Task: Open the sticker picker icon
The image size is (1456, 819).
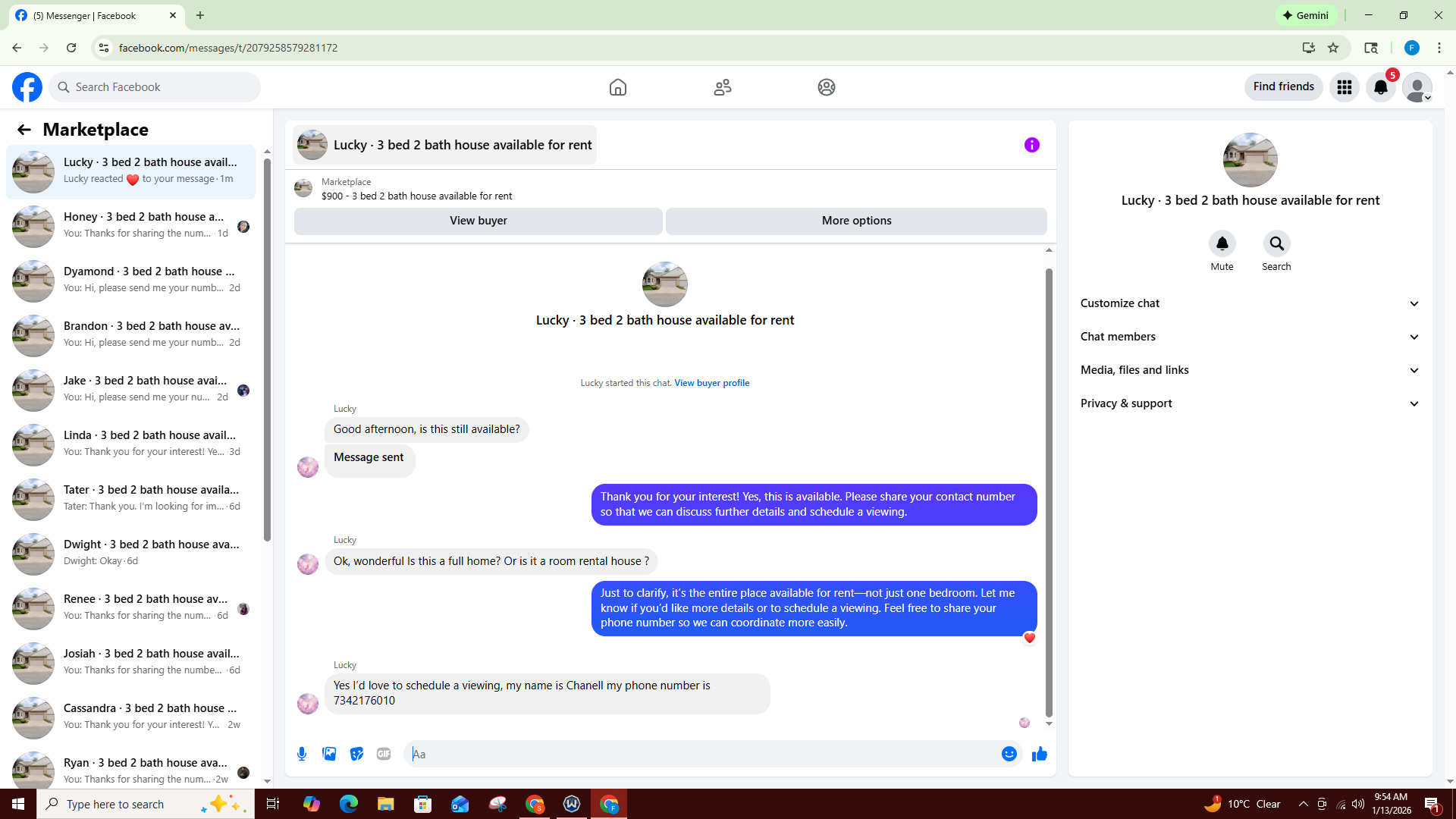Action: click(x=356, y=754)
